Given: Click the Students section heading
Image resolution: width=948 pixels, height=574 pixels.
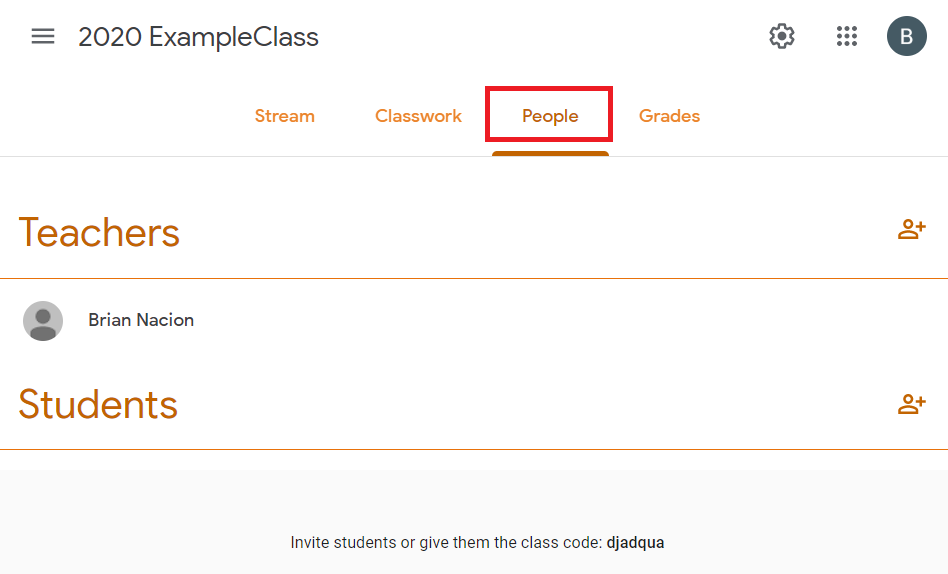Looking at the screenshot, I should [98, 404].
